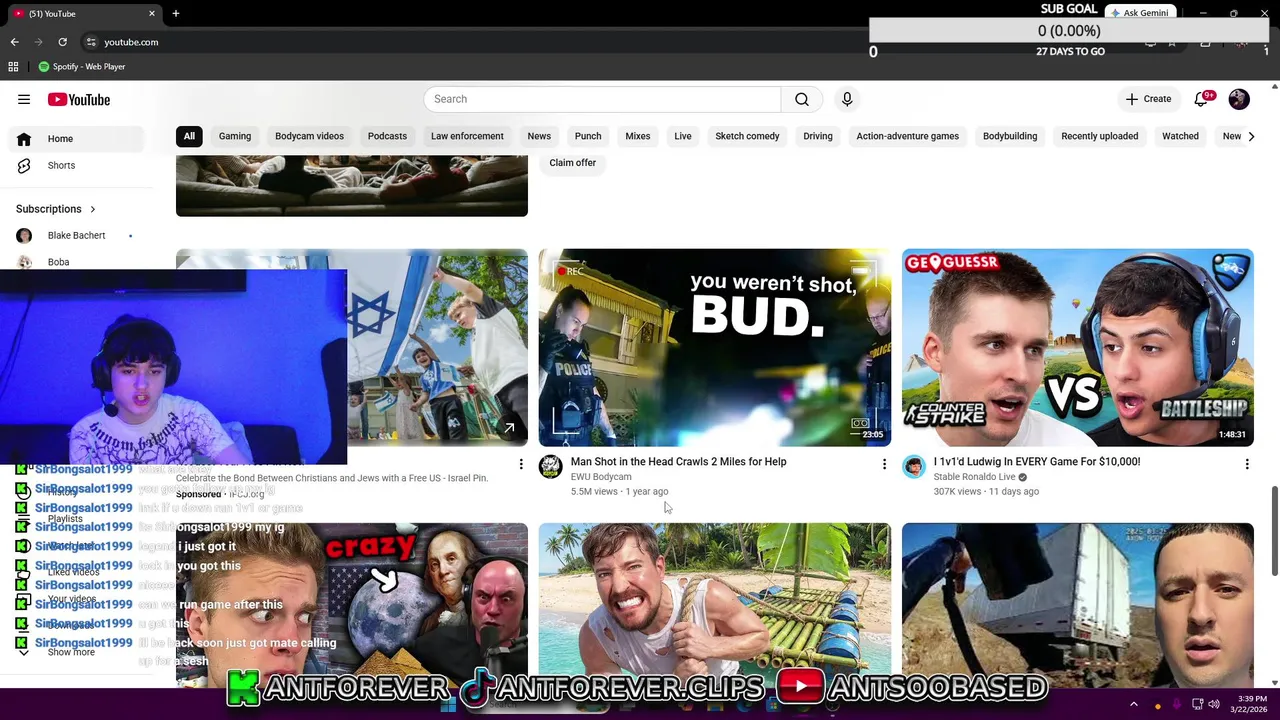Select the Gaming filter chip
Viewport: 1280px width, 720px height.
[x=235, y=136]
